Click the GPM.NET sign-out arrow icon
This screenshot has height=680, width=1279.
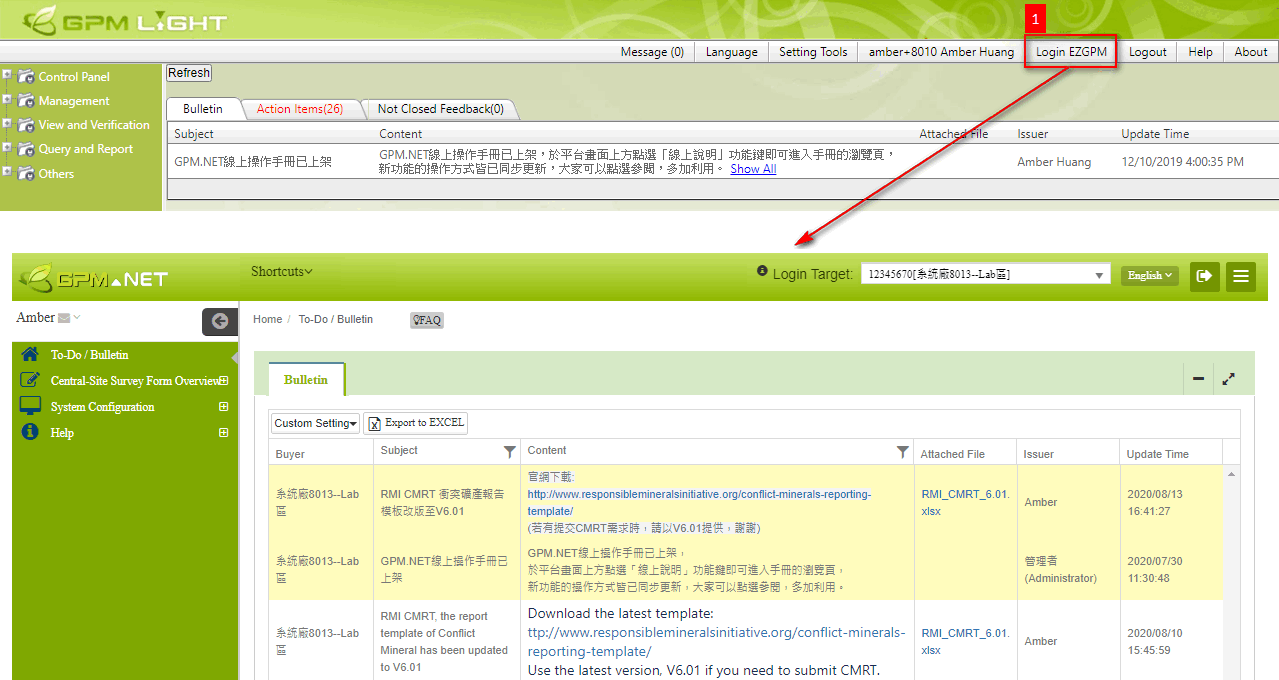pos(1205,275)
